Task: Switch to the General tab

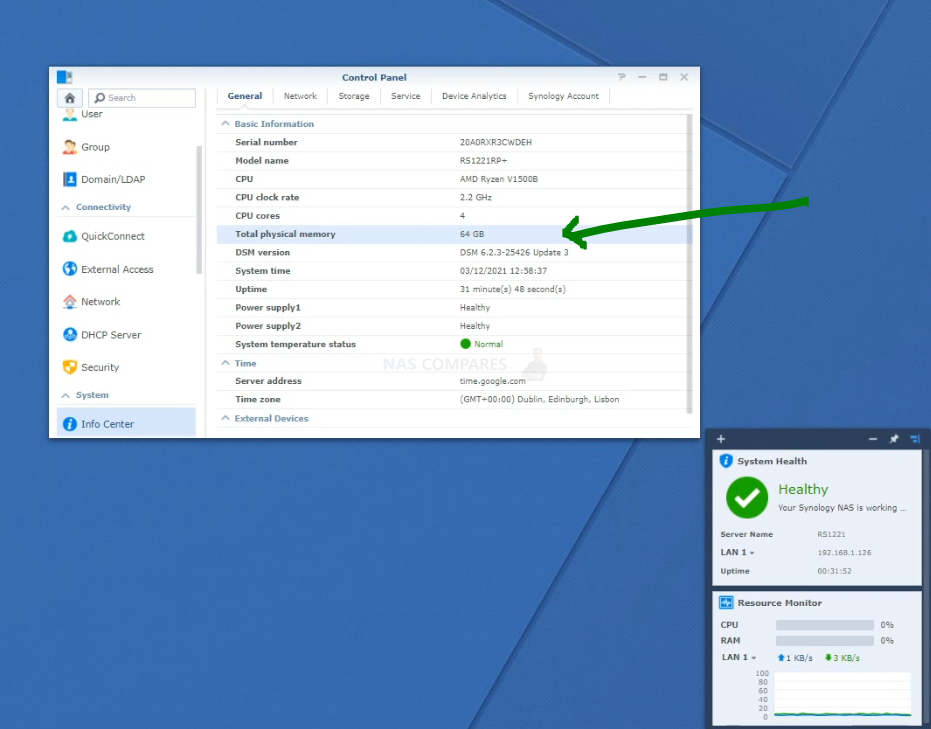Action: 245,96
